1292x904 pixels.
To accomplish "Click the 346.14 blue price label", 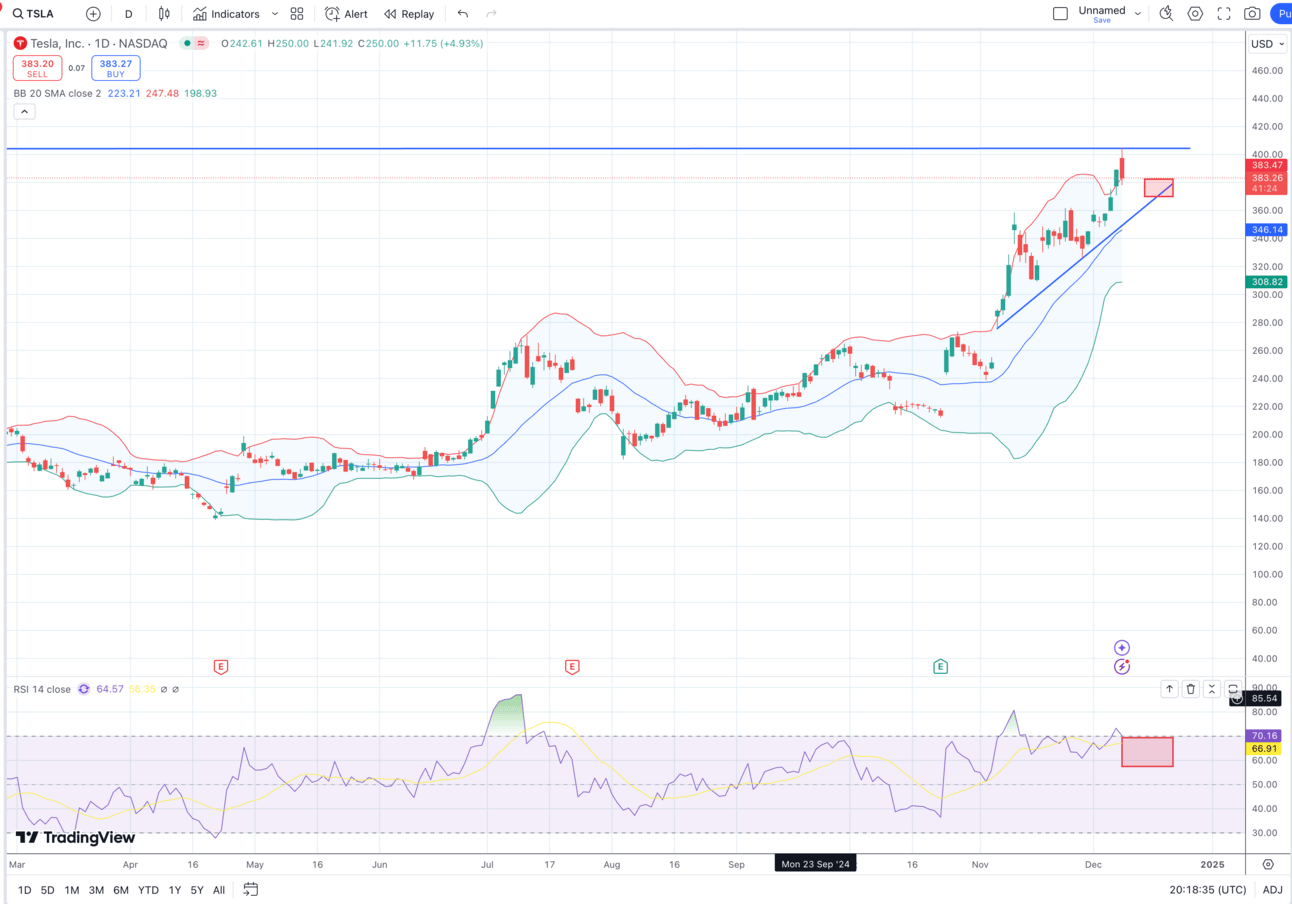I will click(x=1267, y=230).
